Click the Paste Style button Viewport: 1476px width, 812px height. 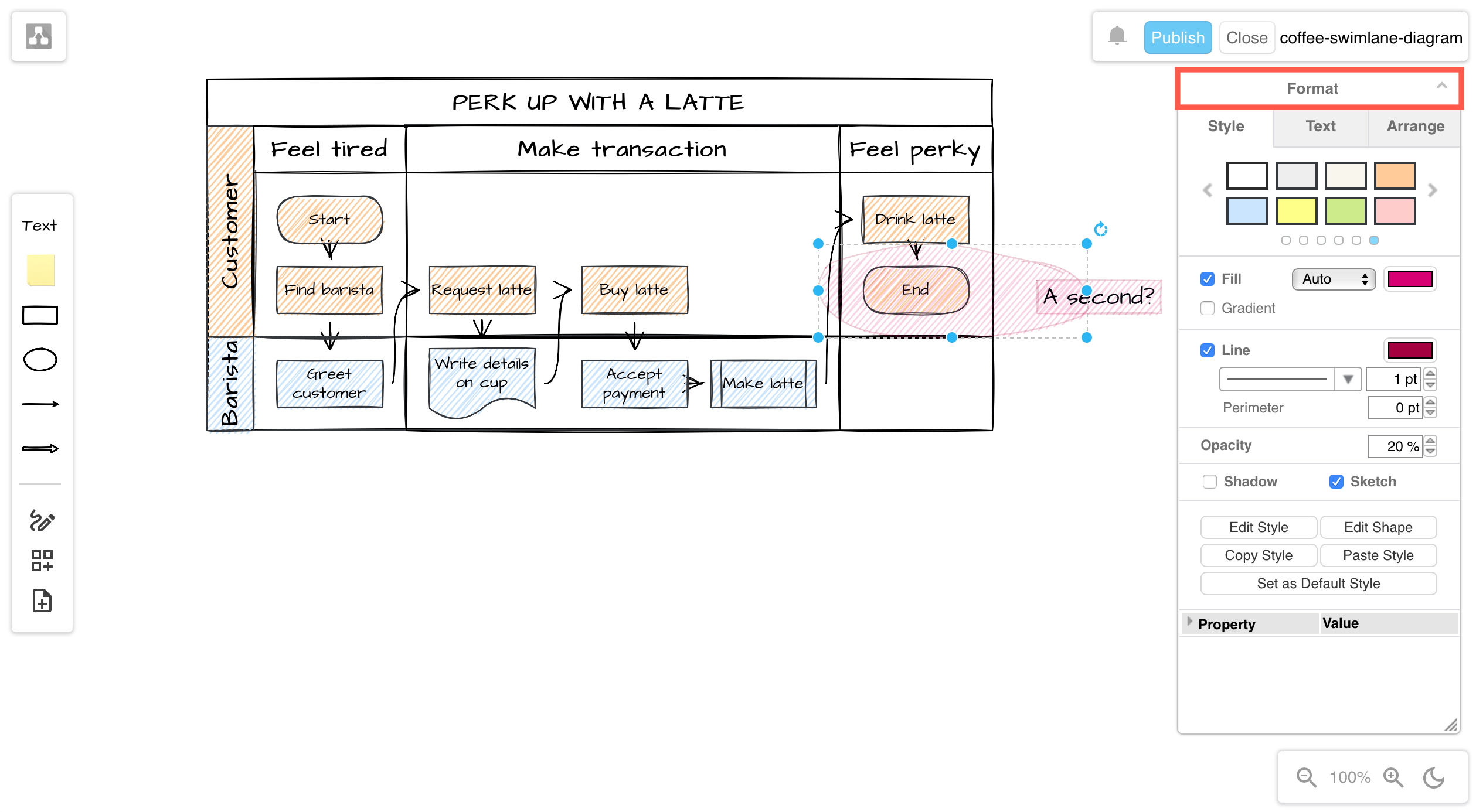1377,555
